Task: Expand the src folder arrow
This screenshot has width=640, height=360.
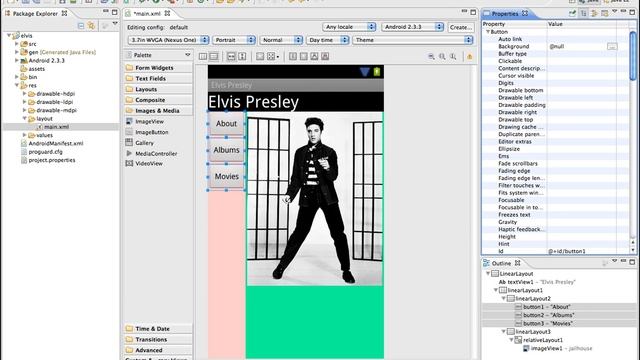Action: pyautogui.click(x=17, y=44)
